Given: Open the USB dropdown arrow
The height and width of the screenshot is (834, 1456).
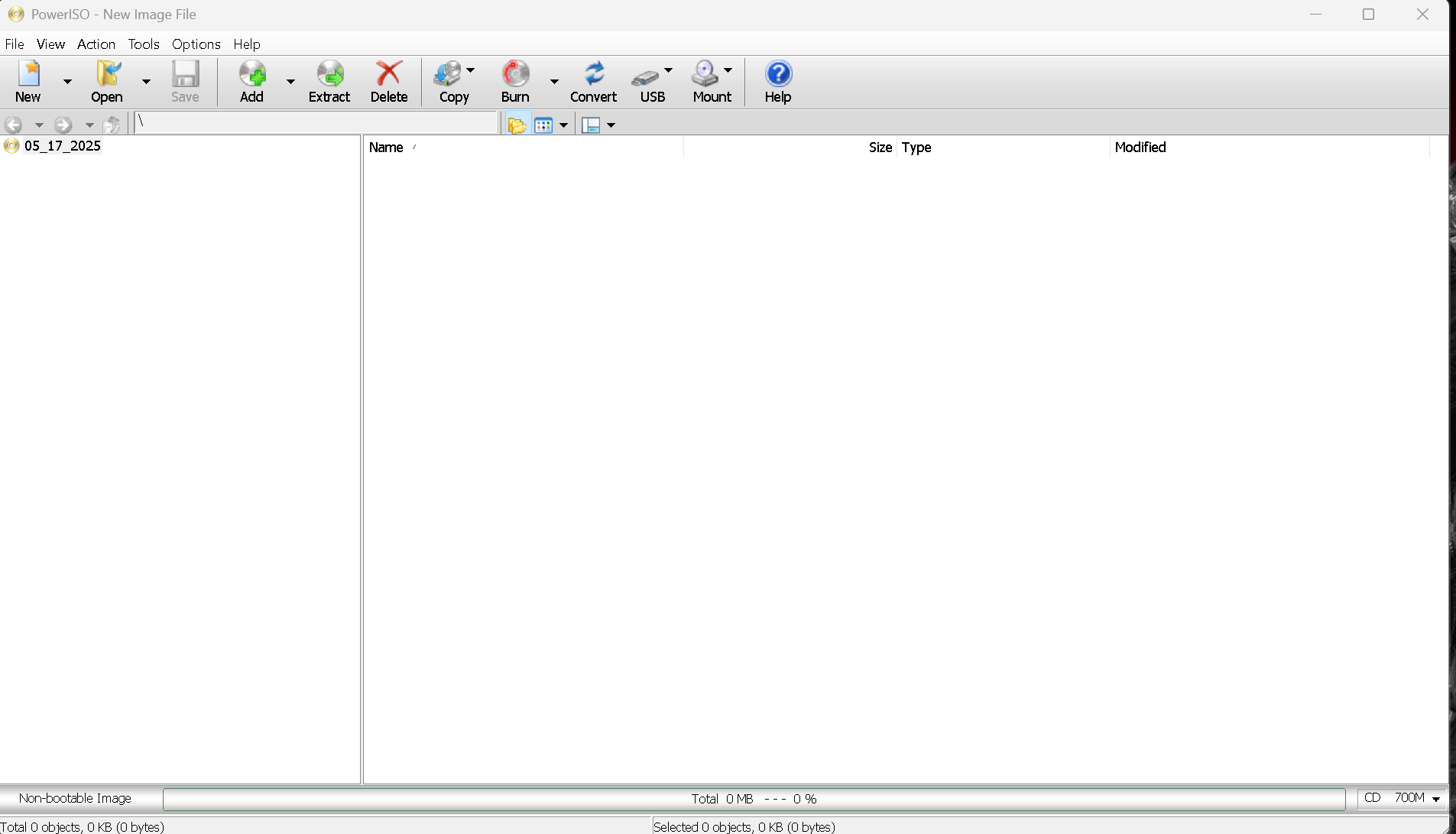Looking at the screenshot, I should tap(669, 70).
